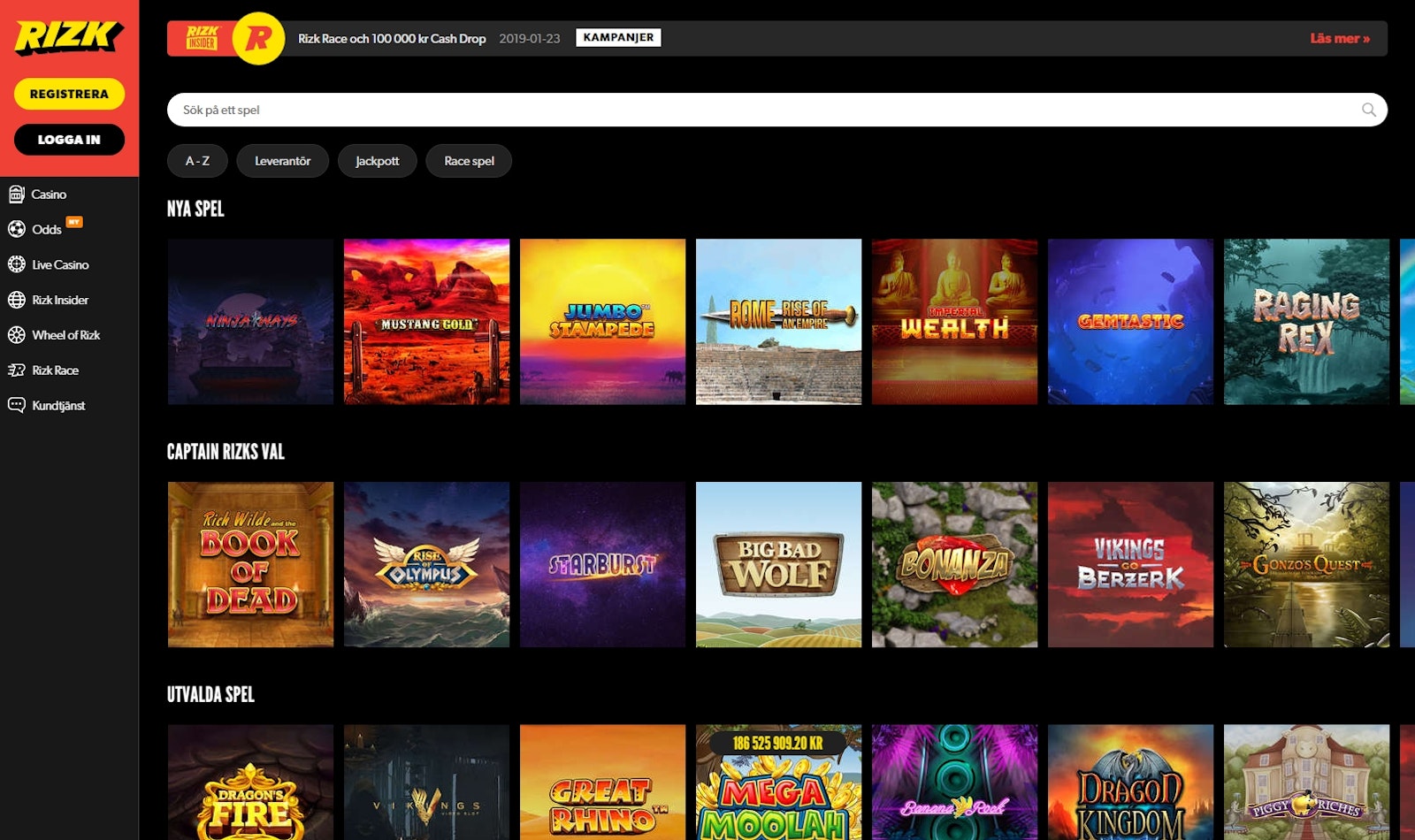Click the Rizk logo at top left
Viewport: 1415px width, 840px height.
coord(69,37)
